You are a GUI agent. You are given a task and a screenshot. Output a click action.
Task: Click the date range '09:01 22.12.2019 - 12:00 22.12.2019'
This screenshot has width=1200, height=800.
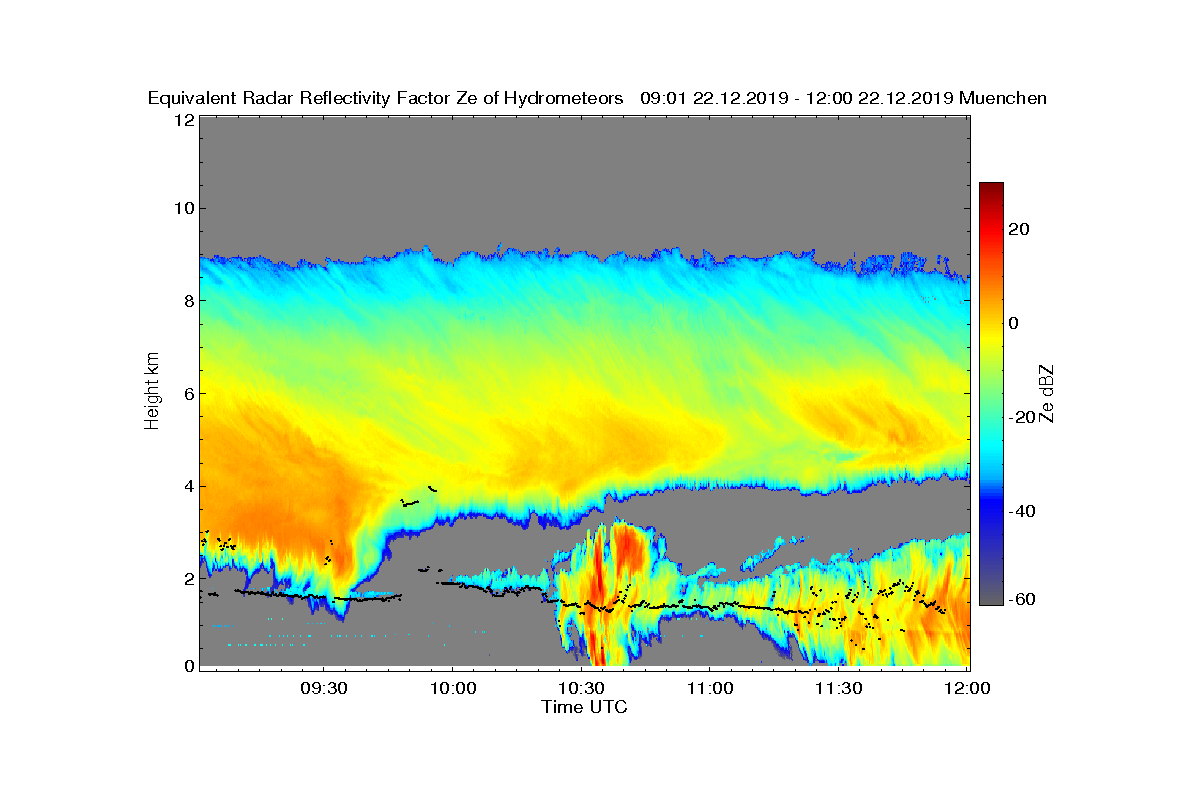(797, 98)
